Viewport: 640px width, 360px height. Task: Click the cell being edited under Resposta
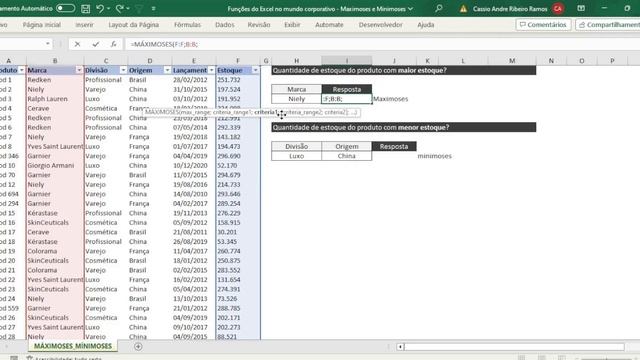[347, 99]
